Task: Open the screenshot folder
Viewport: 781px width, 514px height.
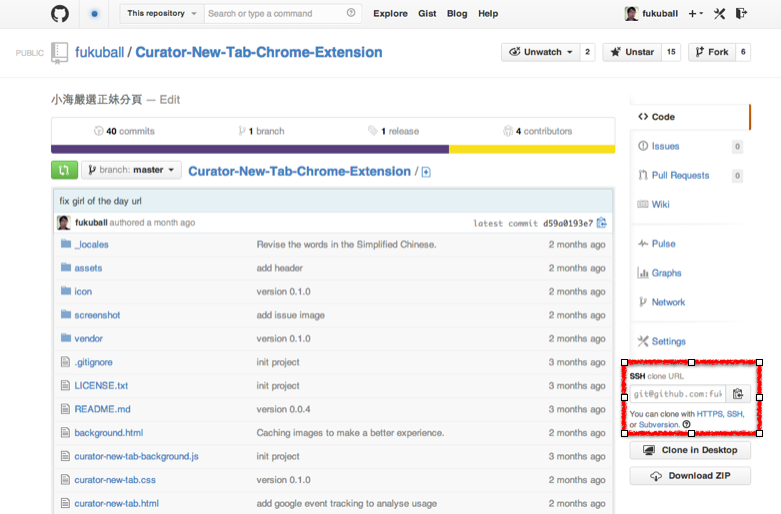Action: [x=97, y=315]
